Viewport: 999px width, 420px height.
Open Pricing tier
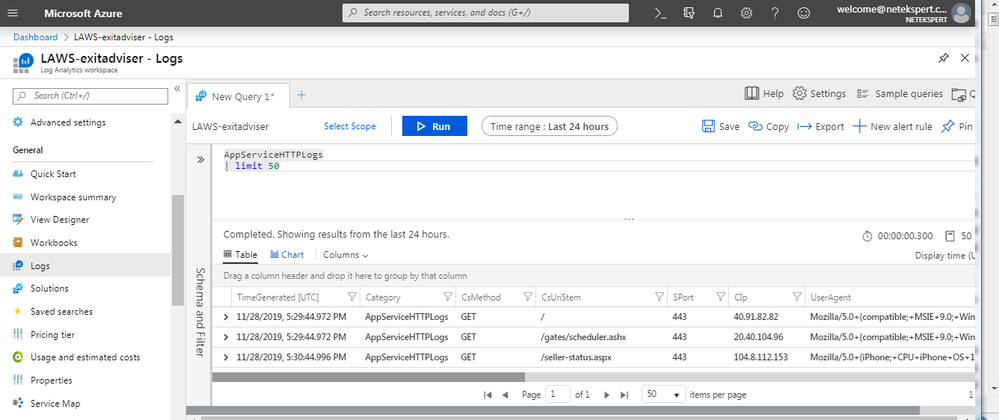(x=52, y=335)
